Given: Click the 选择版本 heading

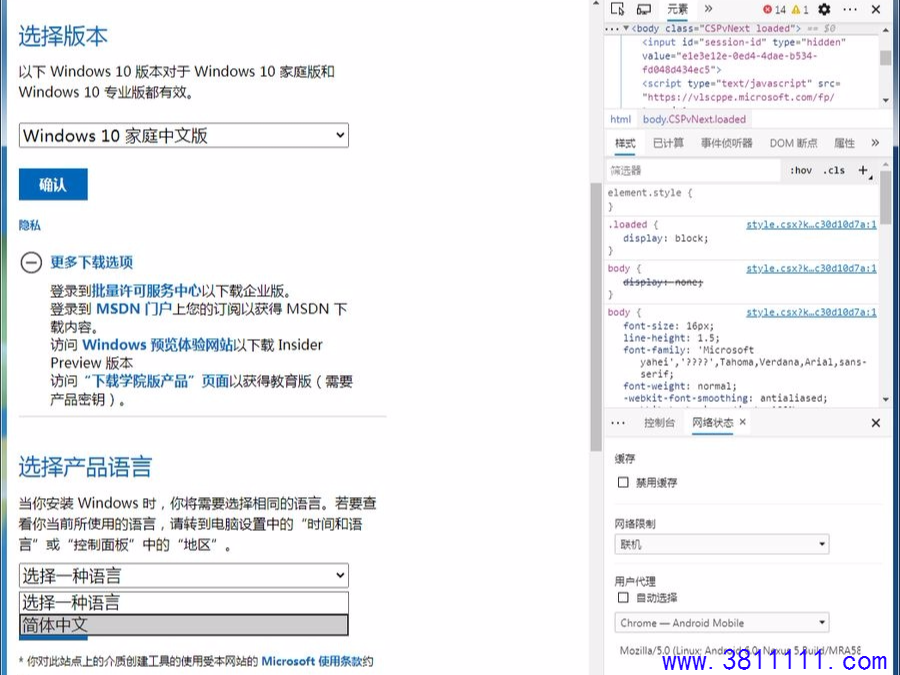Looking at the screenshot, I should click(63, 36).
